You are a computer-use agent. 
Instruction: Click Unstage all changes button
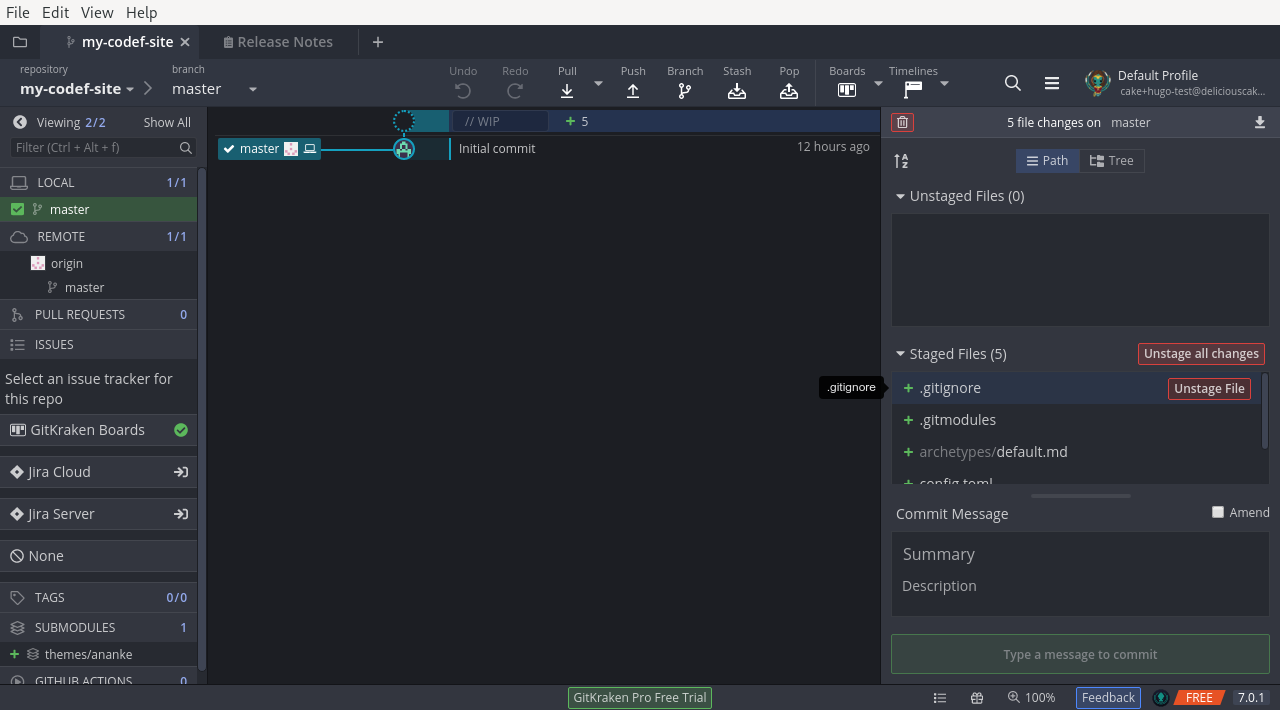pyautogui.click(x=1201, y=354)
